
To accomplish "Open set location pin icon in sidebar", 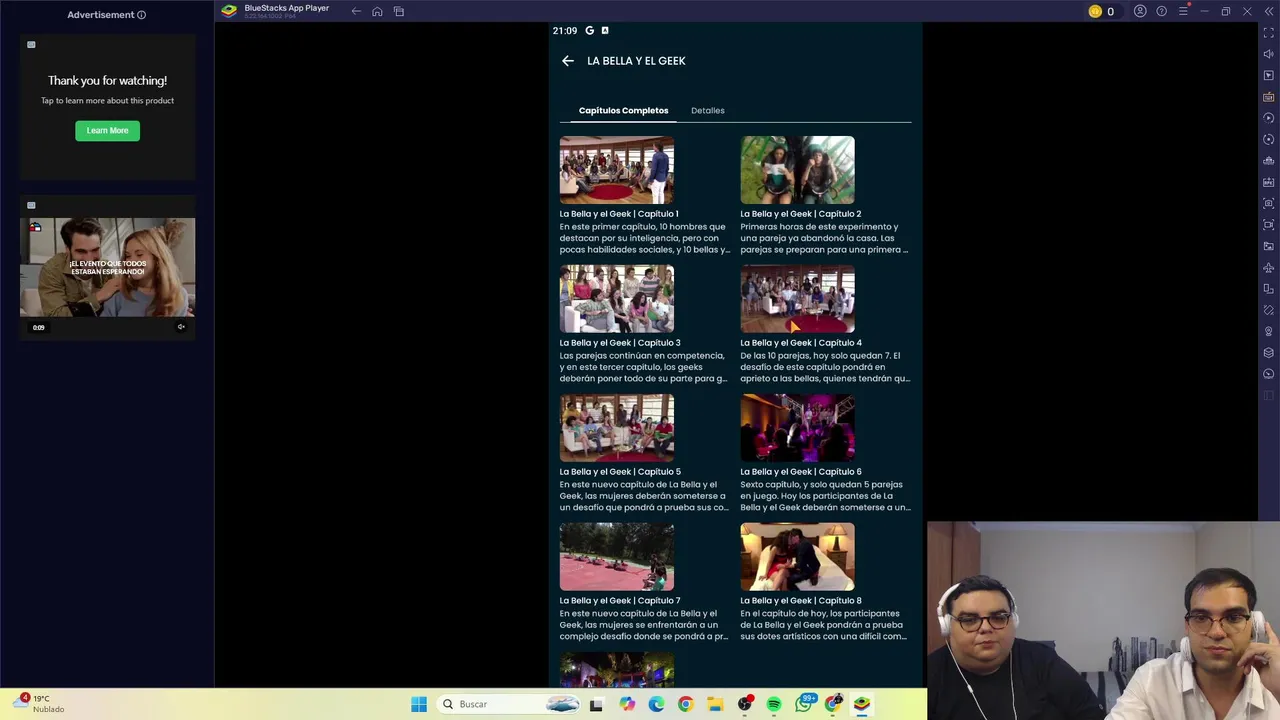I will [1269, 331].
